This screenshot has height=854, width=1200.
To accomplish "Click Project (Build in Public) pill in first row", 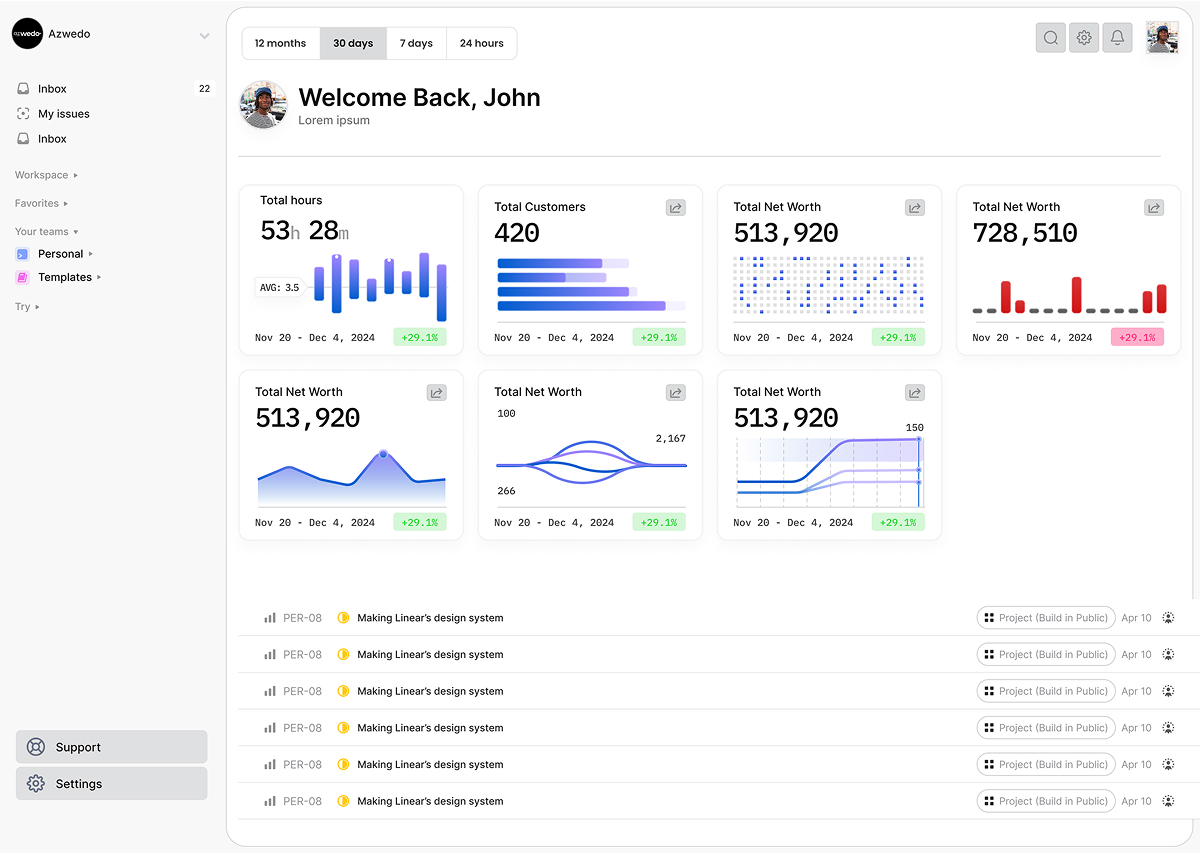I will point(1045,618).
